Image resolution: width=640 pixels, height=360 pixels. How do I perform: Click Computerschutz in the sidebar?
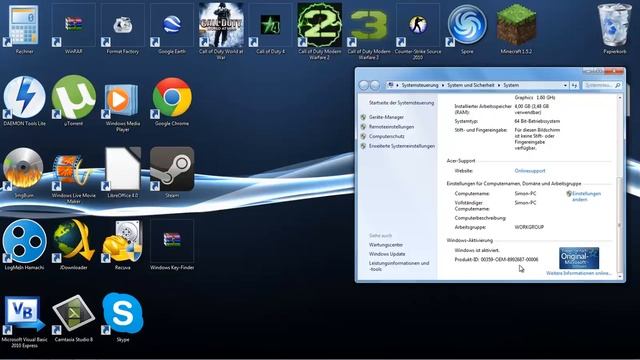tap(387, 136)
